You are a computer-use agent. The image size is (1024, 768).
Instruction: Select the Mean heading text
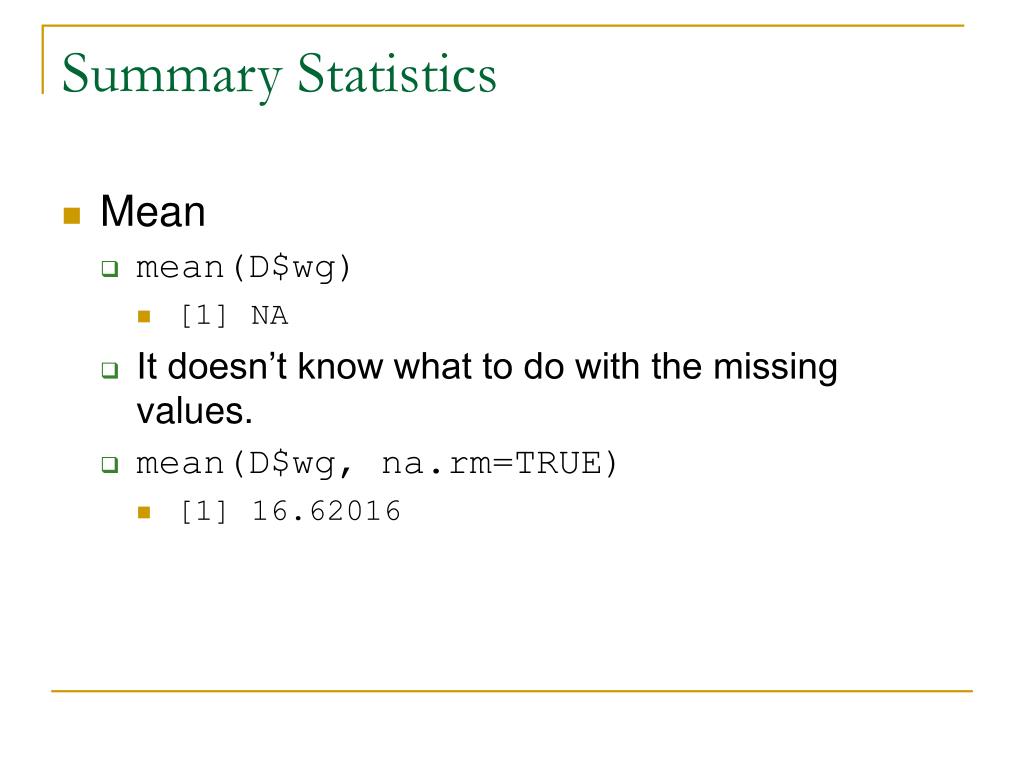click(153, 212)
